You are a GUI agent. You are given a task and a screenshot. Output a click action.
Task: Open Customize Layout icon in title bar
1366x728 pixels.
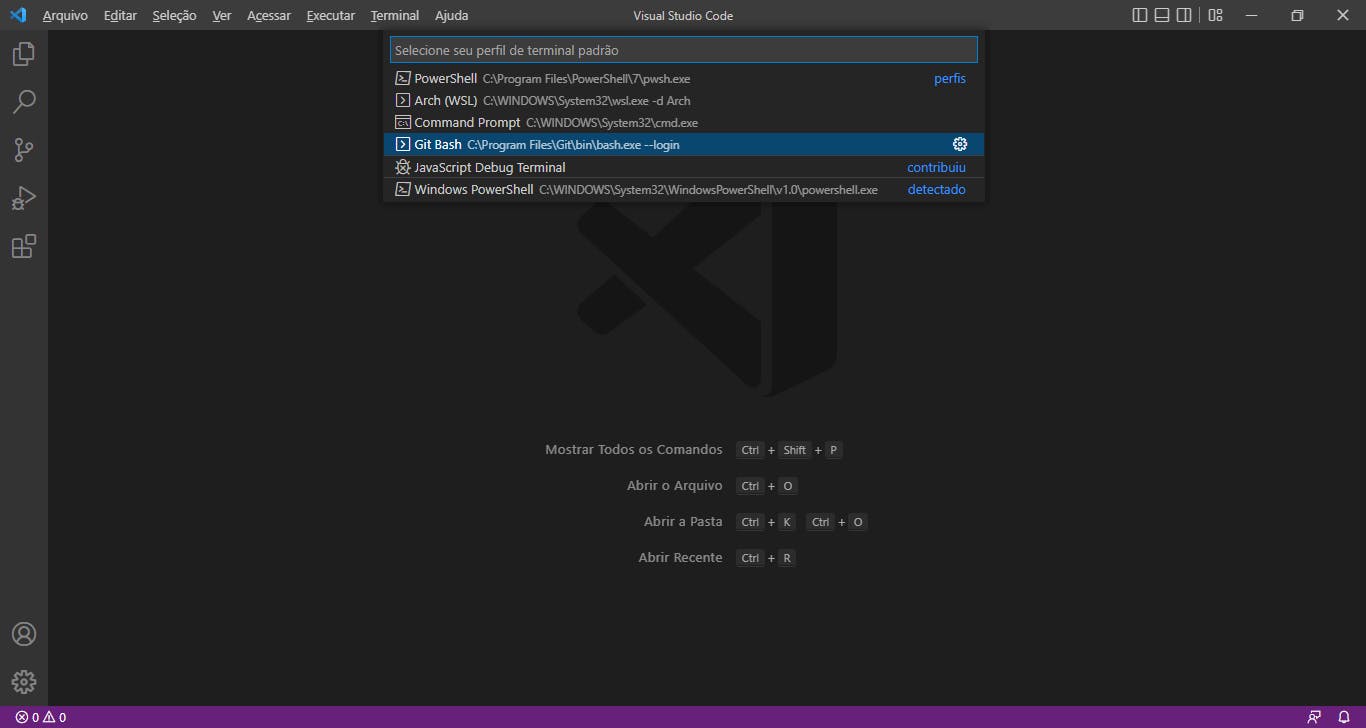pyautogui.click(x=1215, y=15)
